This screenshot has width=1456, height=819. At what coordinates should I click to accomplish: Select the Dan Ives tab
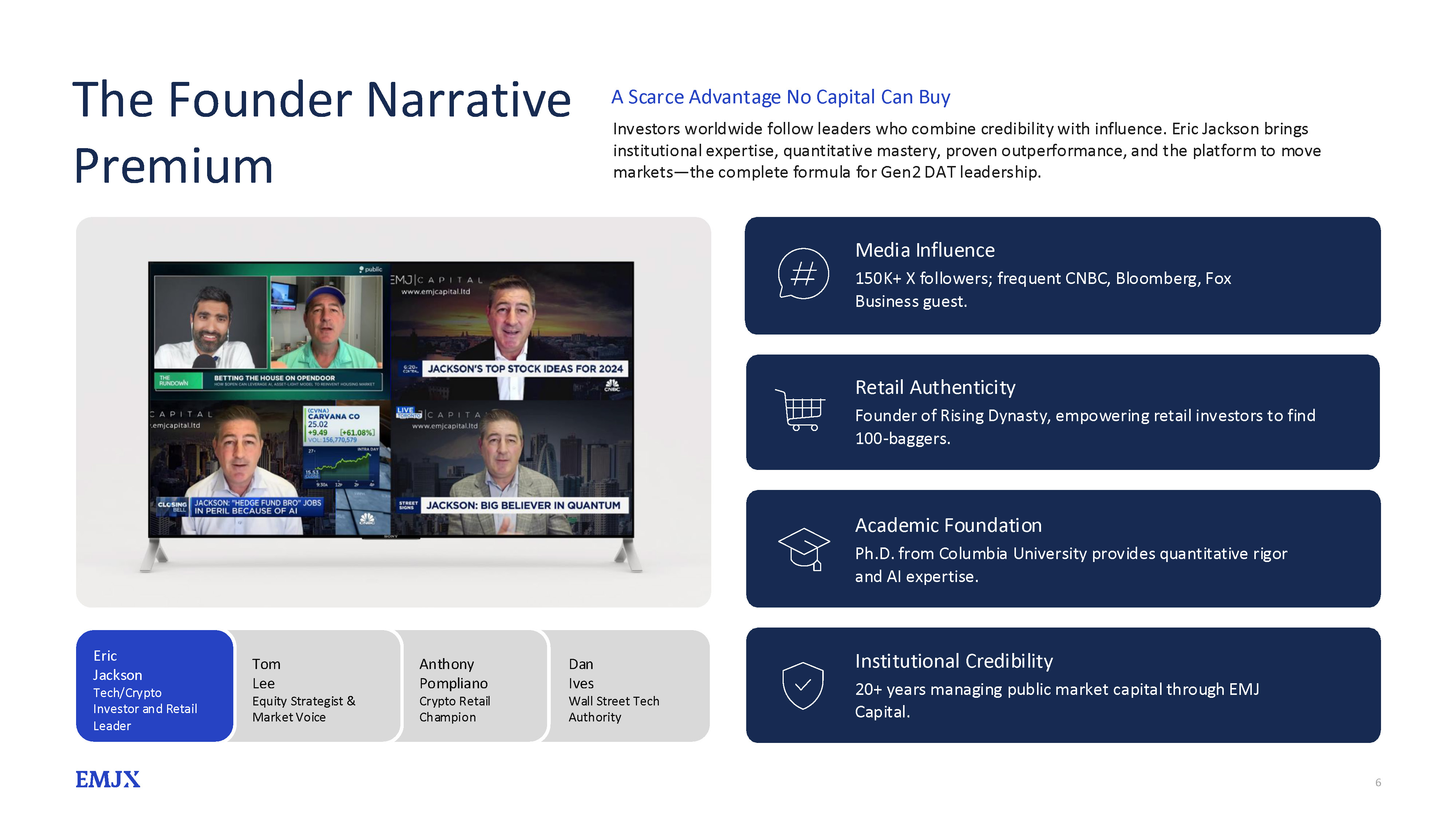628,686
